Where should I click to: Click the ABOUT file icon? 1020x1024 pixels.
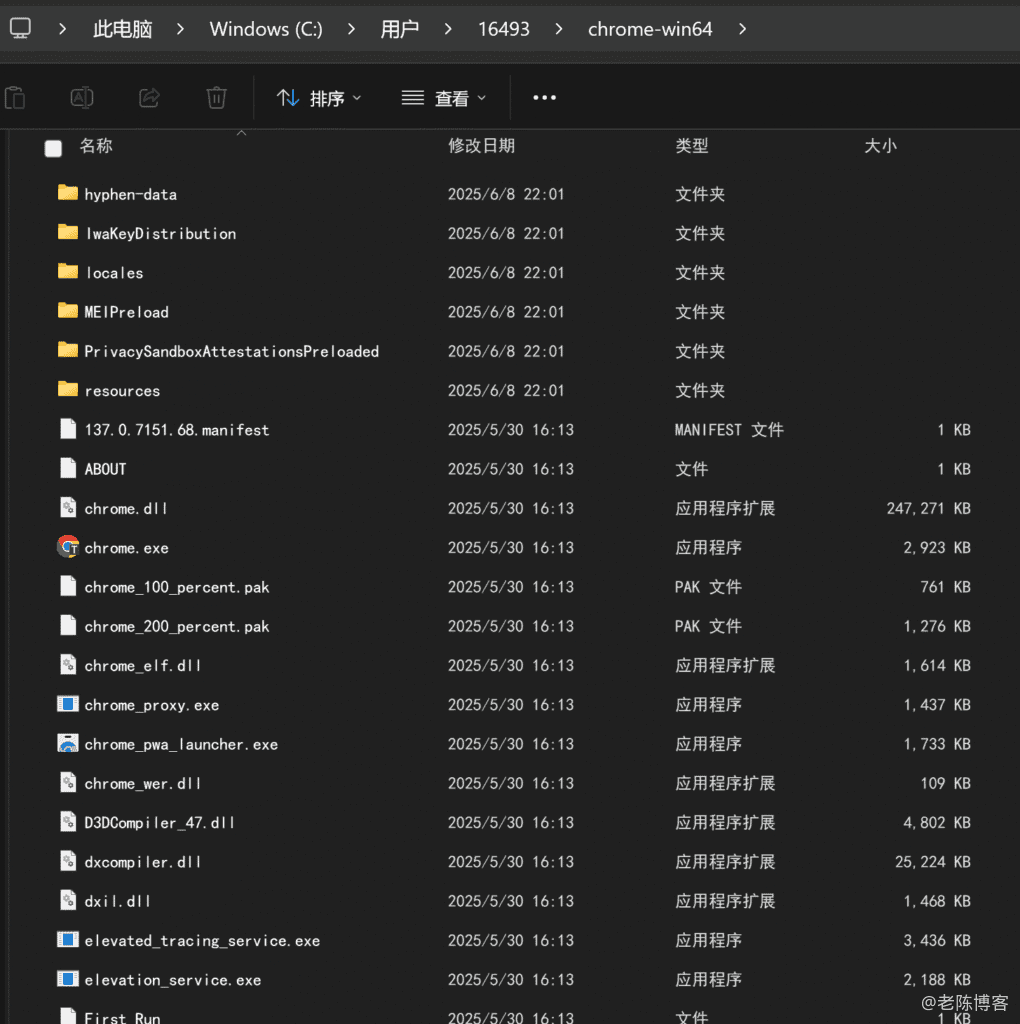coord(68,468)
